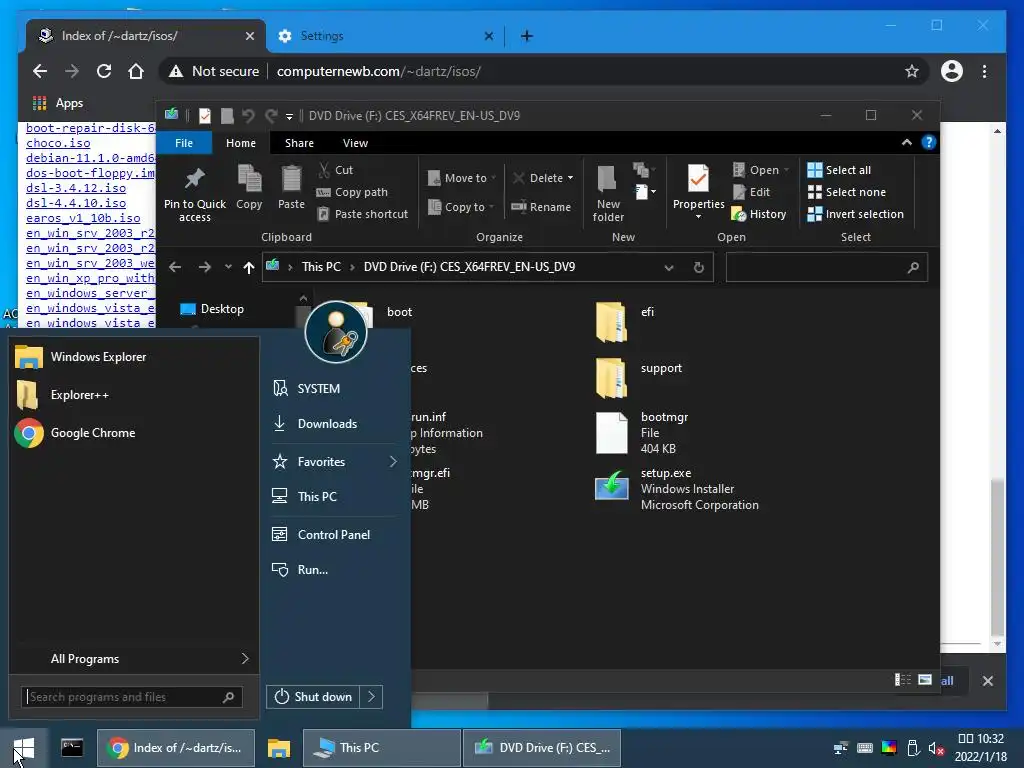Image resolution: width=1024 pixels, height=768 pixels.
Task: Open Command Prompt from taskbar
Action: (x=72, y=748)
